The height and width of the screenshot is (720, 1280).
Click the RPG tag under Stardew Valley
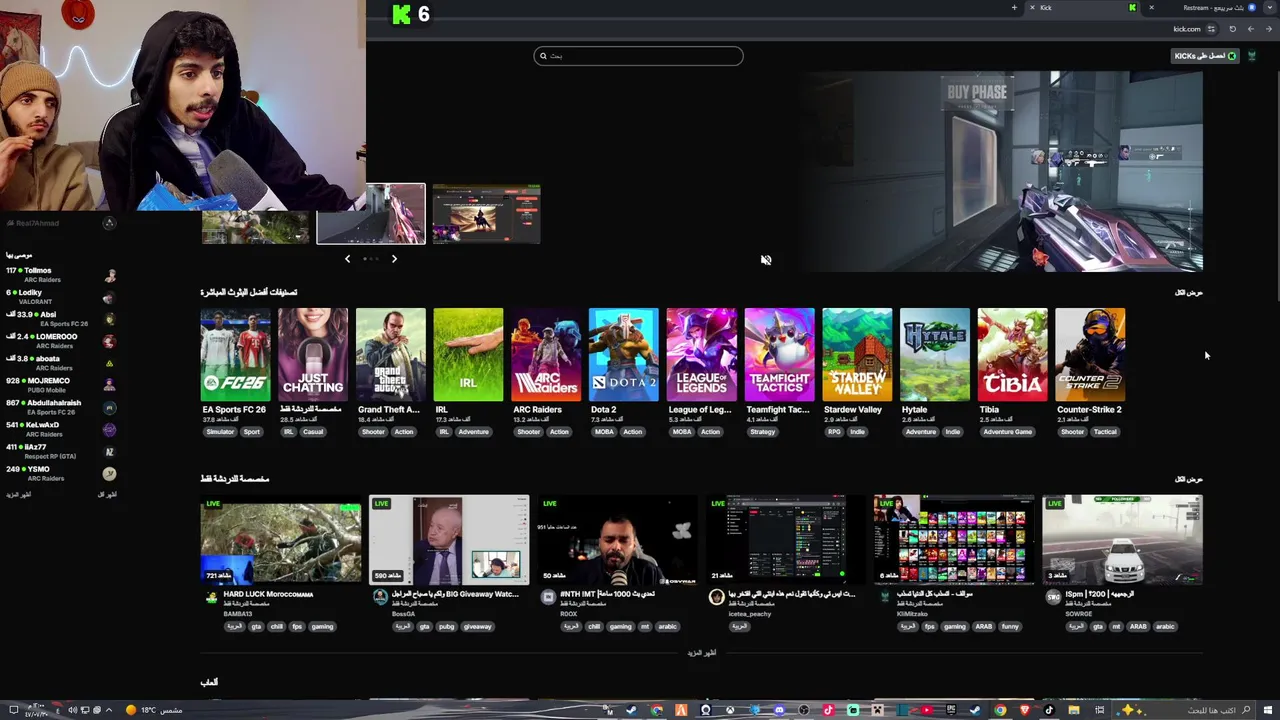(834, 432)
